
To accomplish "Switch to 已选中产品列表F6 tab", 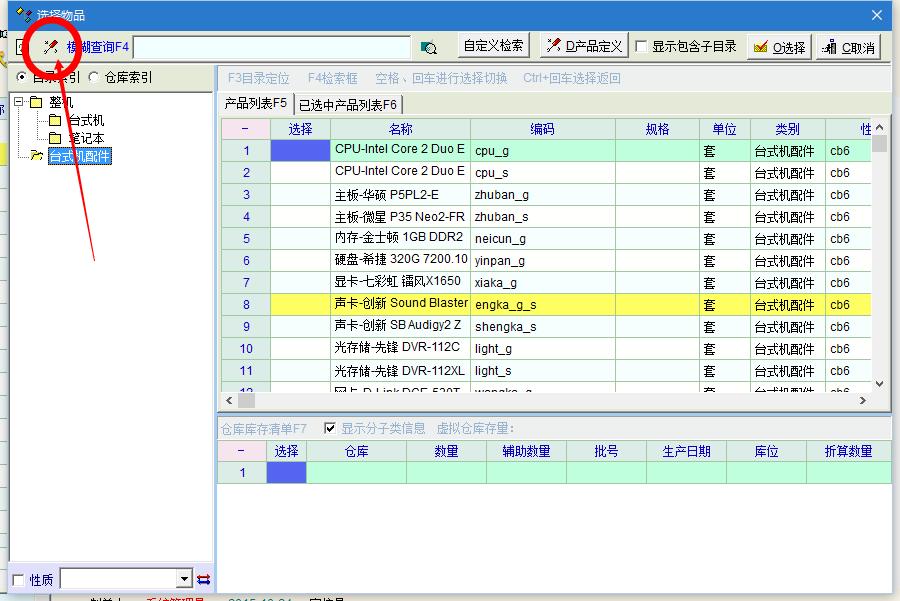I will (348, 104).
